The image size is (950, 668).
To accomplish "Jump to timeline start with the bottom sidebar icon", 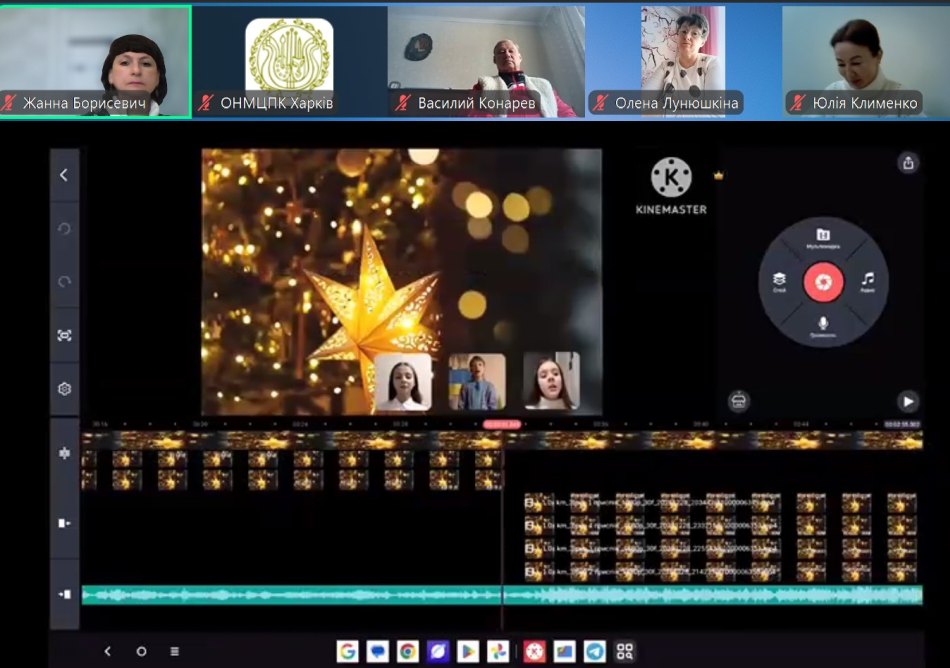I will pos(65,594).
